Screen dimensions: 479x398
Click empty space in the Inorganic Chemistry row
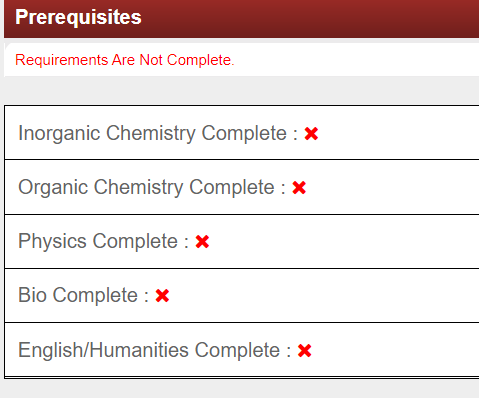(x=397, y=133)
